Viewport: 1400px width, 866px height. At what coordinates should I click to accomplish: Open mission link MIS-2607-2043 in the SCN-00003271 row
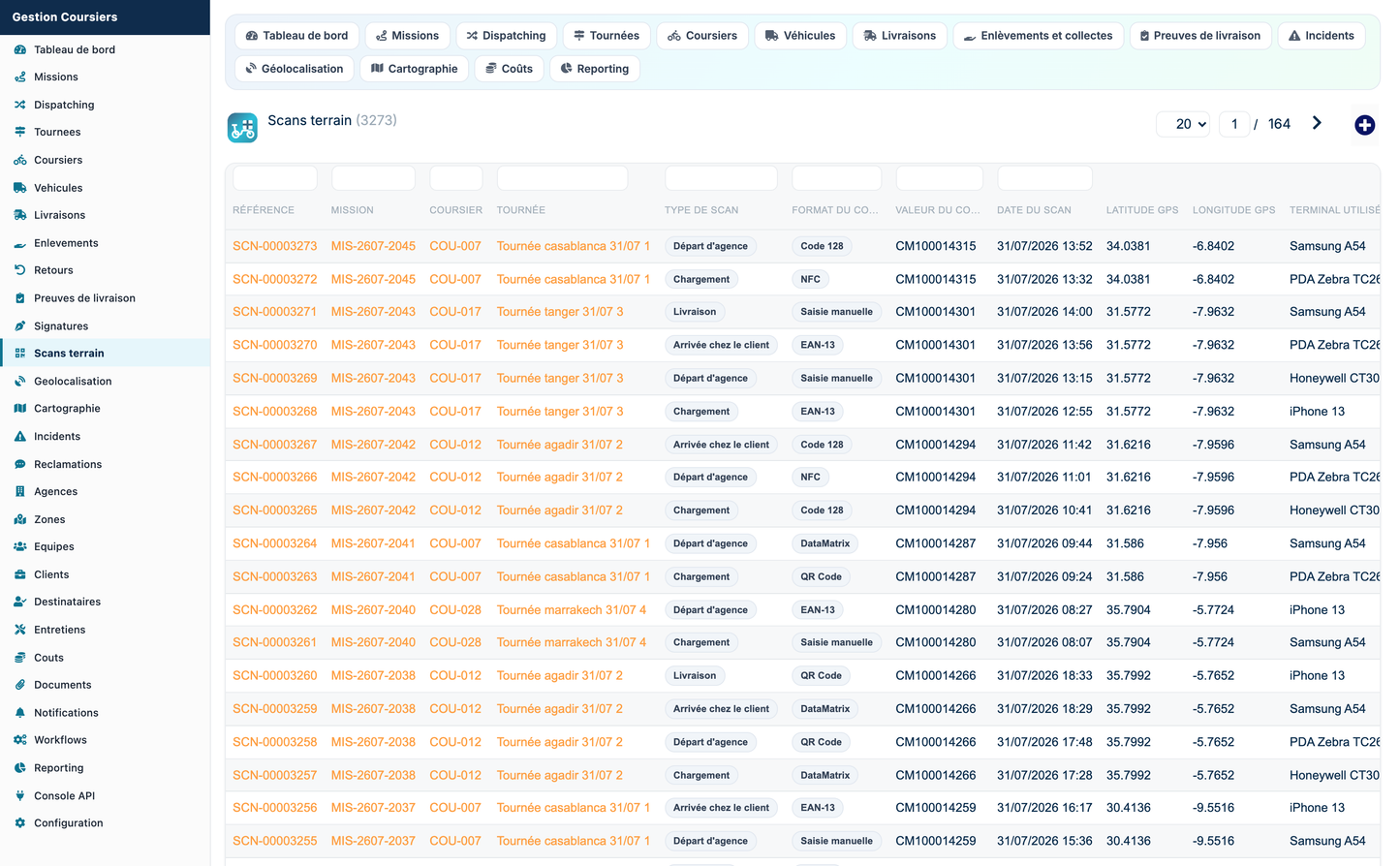[373, 312]
